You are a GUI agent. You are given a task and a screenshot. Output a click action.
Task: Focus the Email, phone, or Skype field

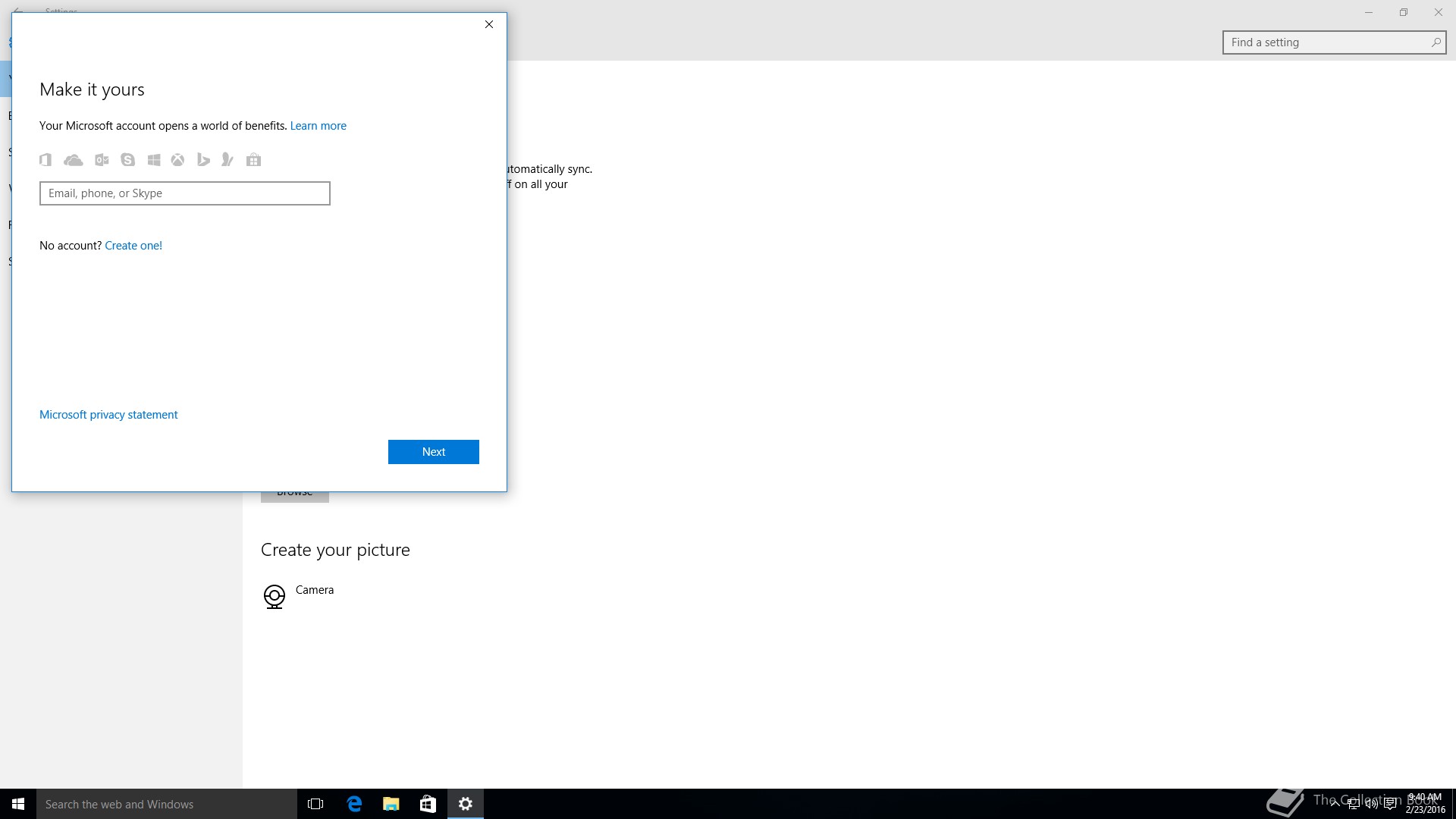(185, 193)
